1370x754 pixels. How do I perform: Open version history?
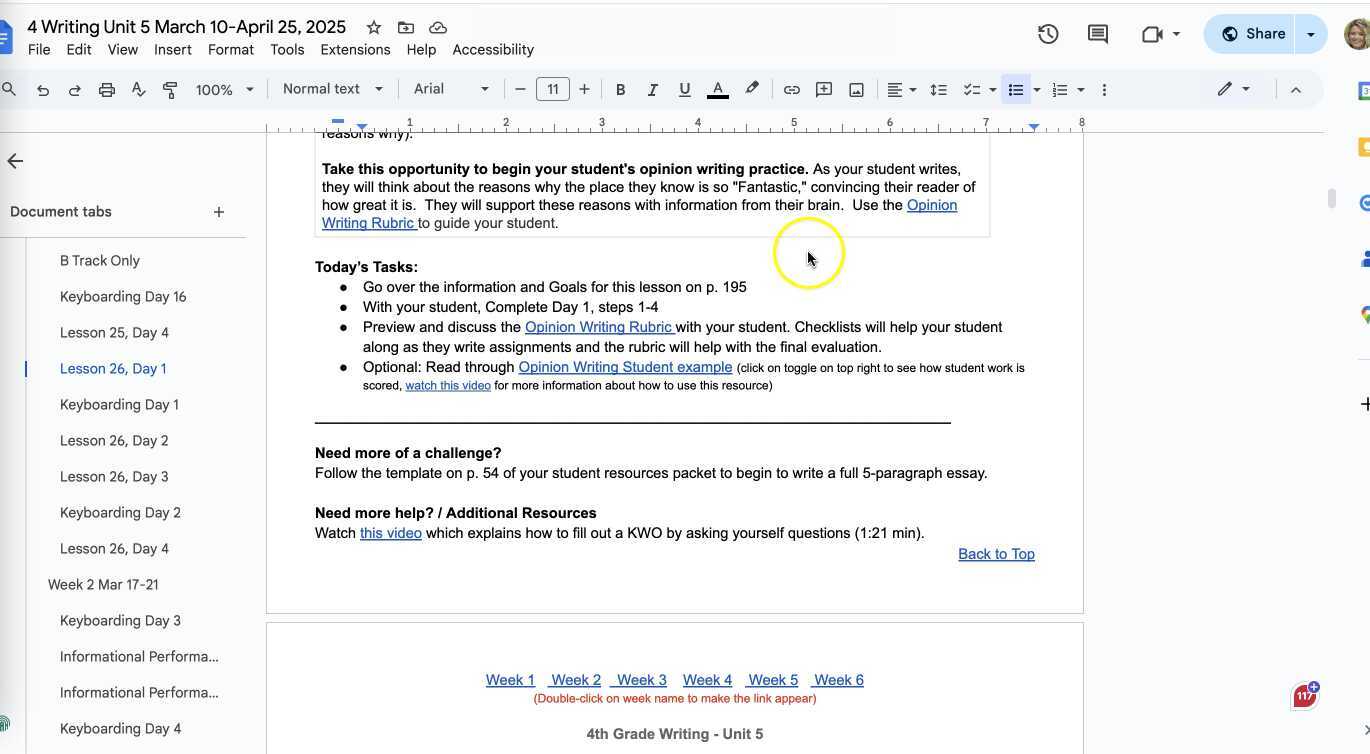pyautogui.click(x=1048, y=33)
